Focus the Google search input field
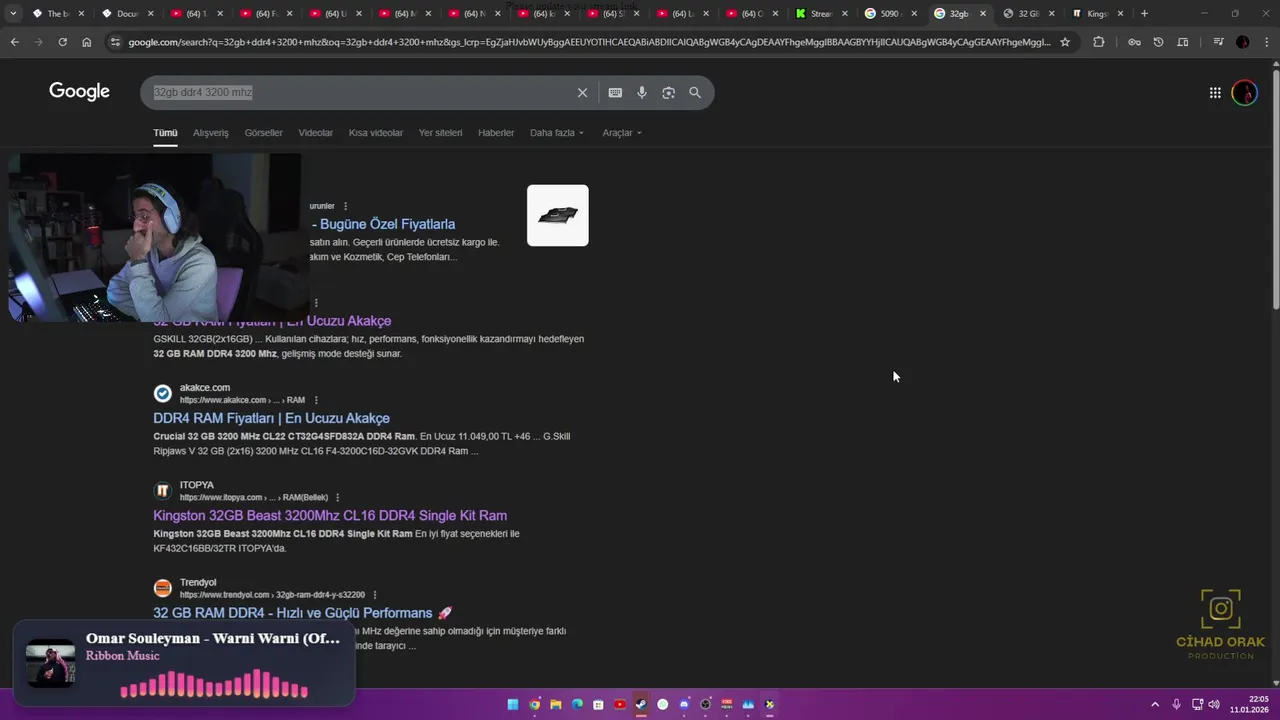Screen dimensions: 1280x720 point(360,92)
